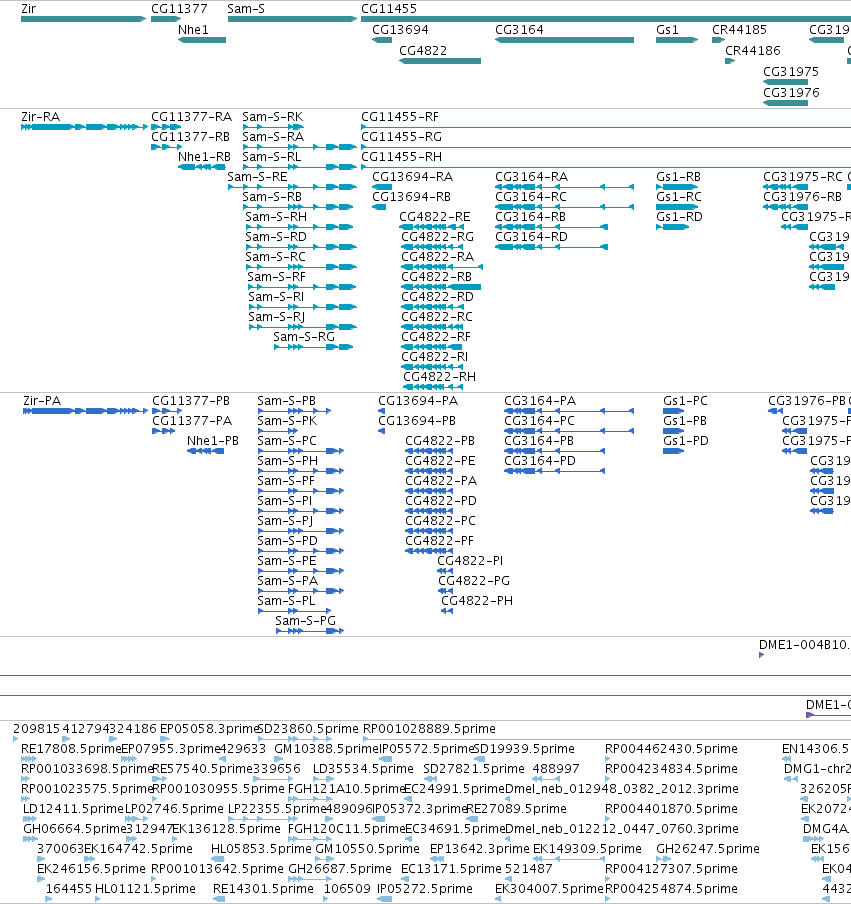The width and height of the screenshot is (851, 904).
Task: Select the Sam-S-RE transcript
Action: [x=292, y=187]
